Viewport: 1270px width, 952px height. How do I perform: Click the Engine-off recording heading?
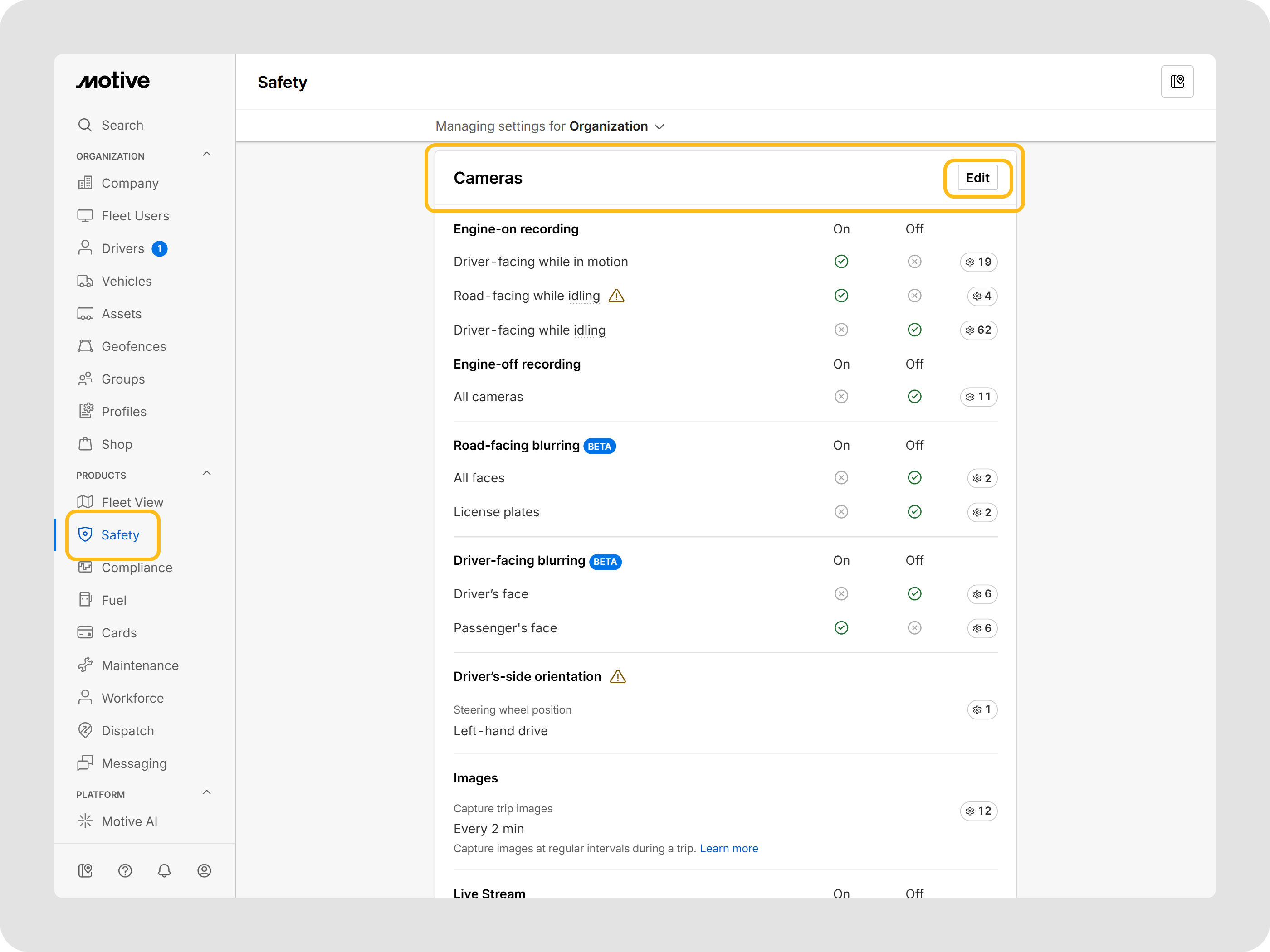tap(517, 364)
